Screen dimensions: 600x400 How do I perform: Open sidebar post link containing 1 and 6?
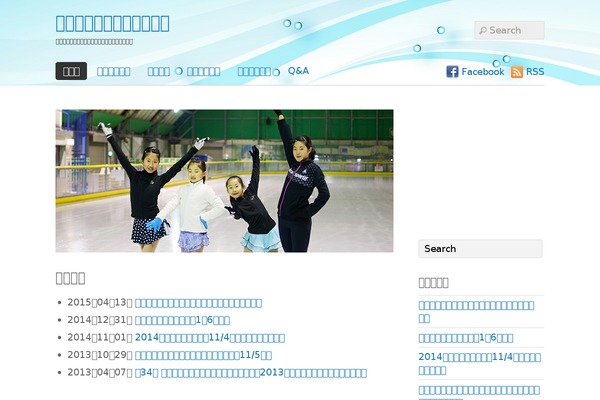(x=466, y=338)
